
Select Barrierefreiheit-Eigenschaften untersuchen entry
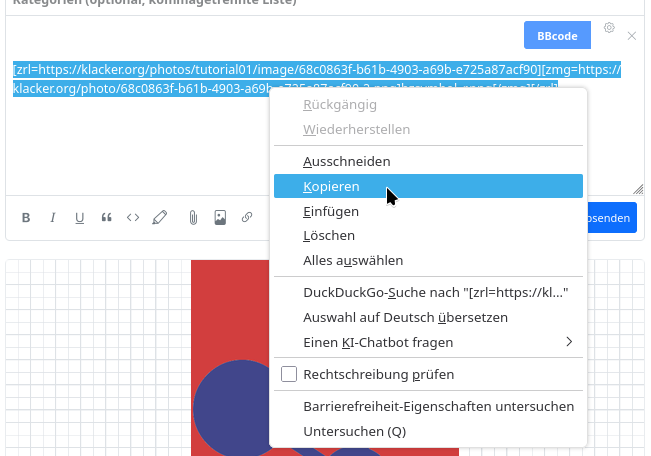pos(428,407)
